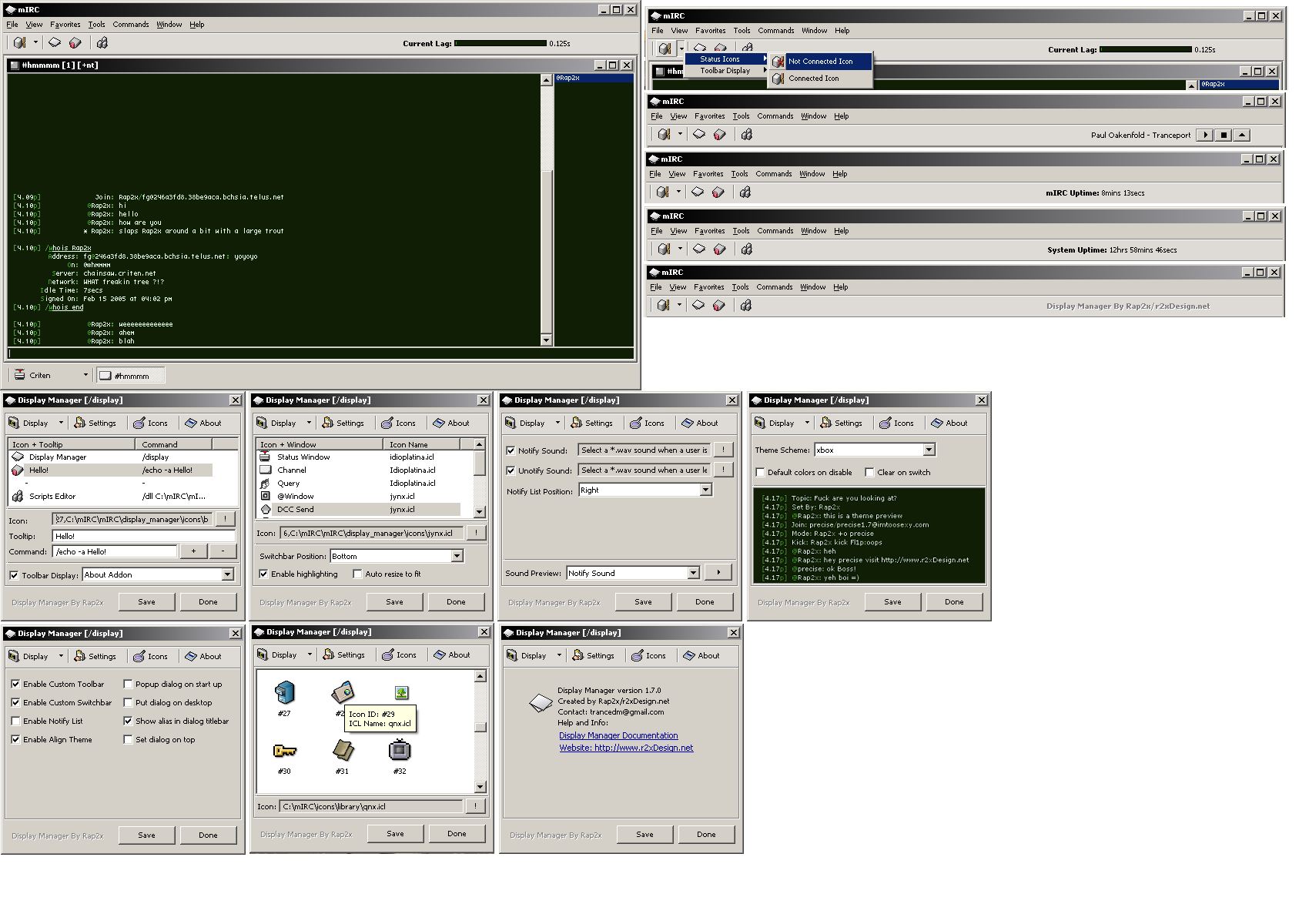
Task: Open Theme Scheme dropdown showing xbox
Action: tap(929, 450)
